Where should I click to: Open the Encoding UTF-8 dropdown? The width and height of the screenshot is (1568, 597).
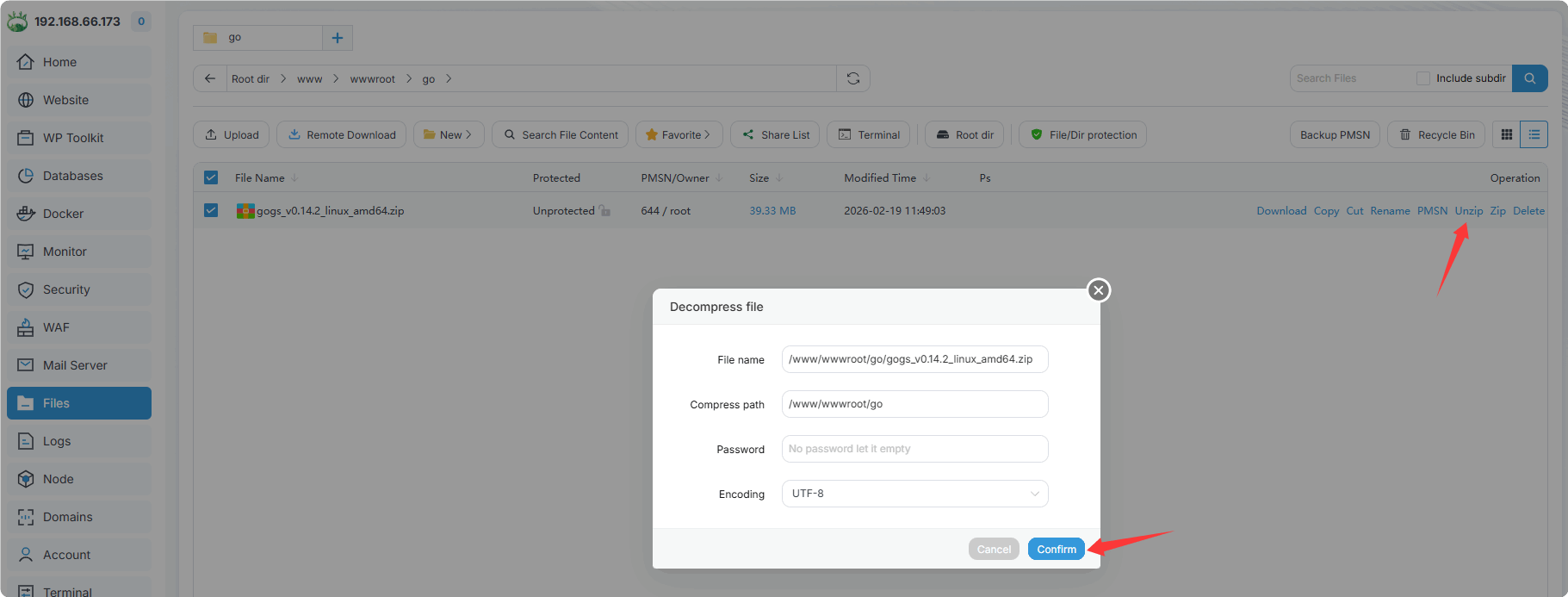tap(914, 494)
